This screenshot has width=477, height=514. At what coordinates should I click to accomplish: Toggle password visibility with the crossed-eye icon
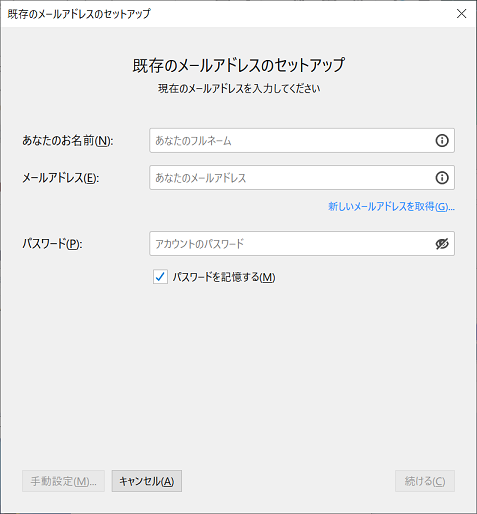(442, 244)
